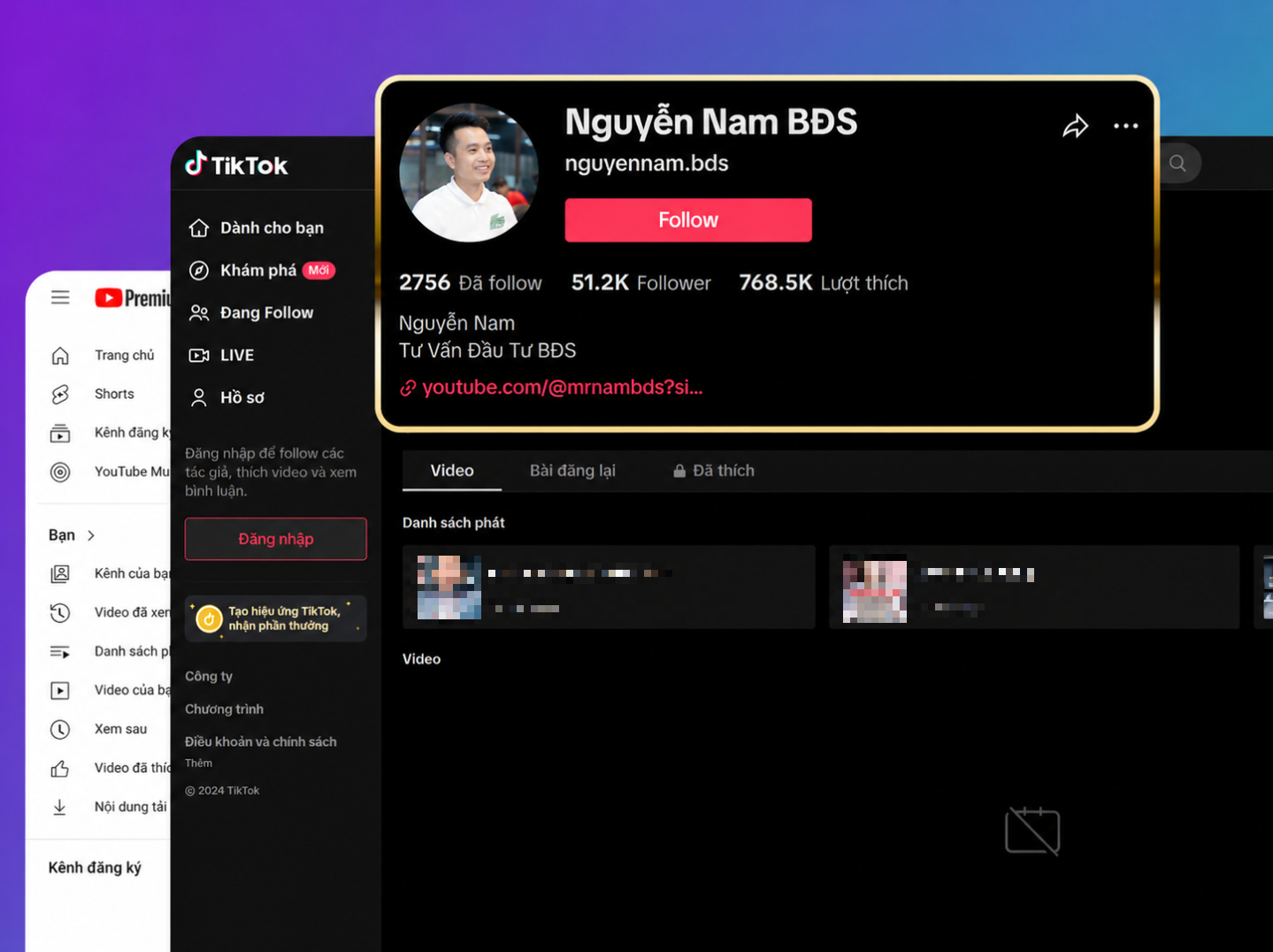
Task: Click the red Follow button
Action: point(688,220)
